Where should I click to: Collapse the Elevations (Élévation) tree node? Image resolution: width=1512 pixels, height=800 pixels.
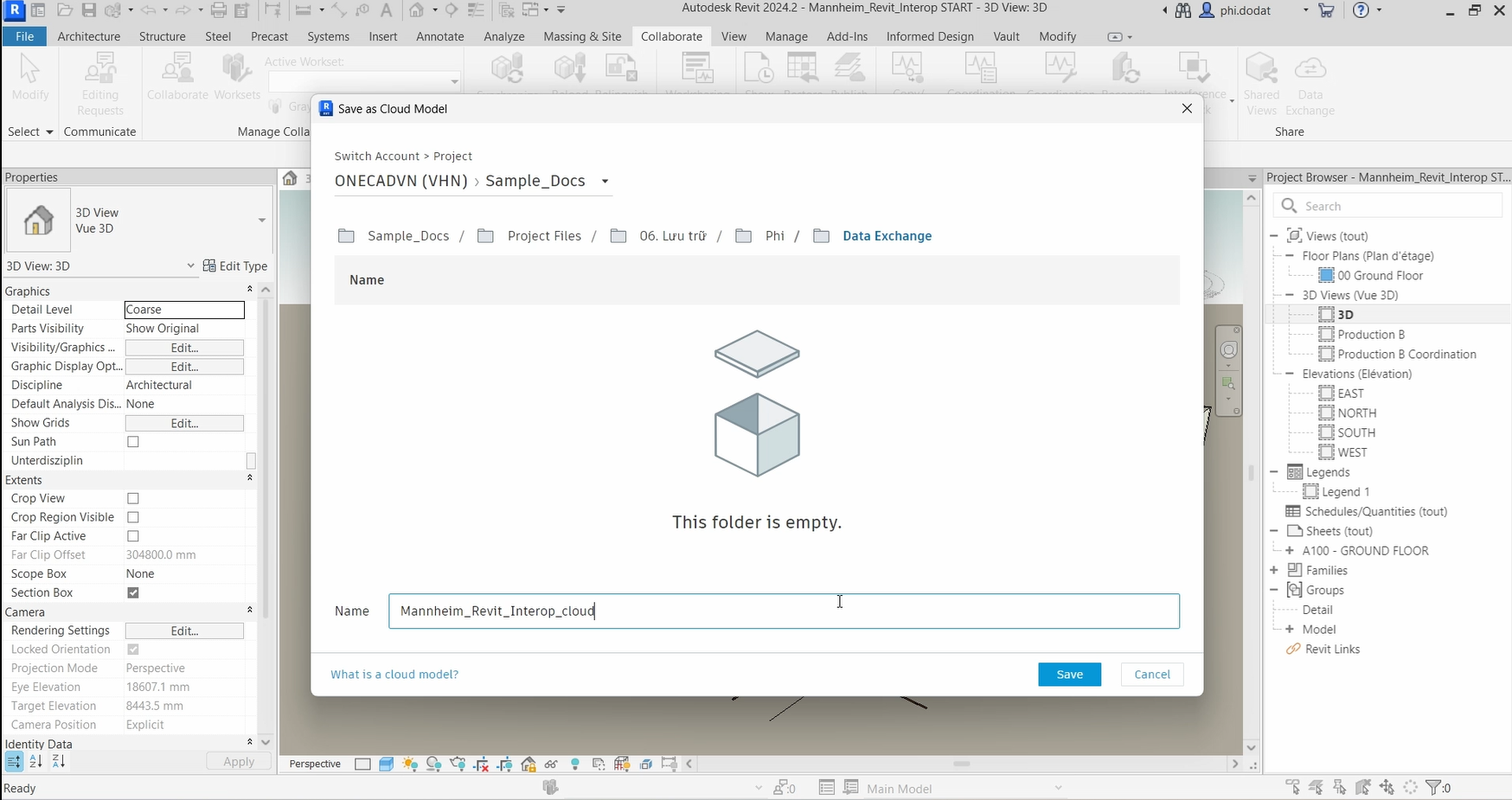[x=1290, y=374]
